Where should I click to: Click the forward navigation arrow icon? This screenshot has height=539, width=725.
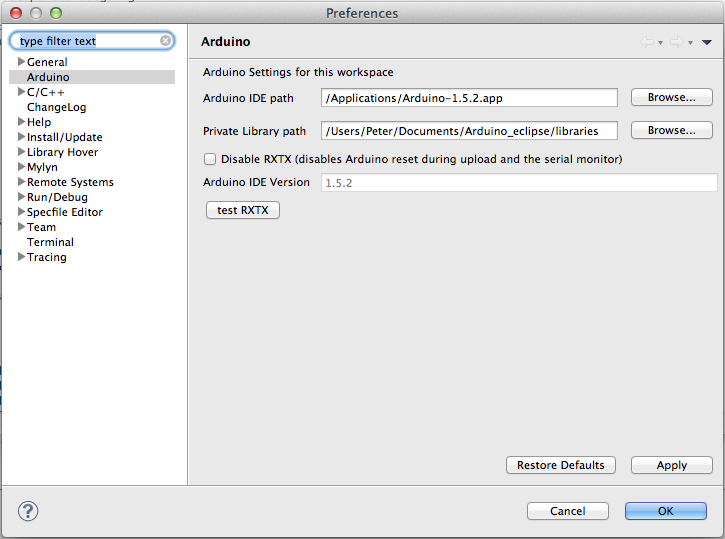tap(677, 42)
